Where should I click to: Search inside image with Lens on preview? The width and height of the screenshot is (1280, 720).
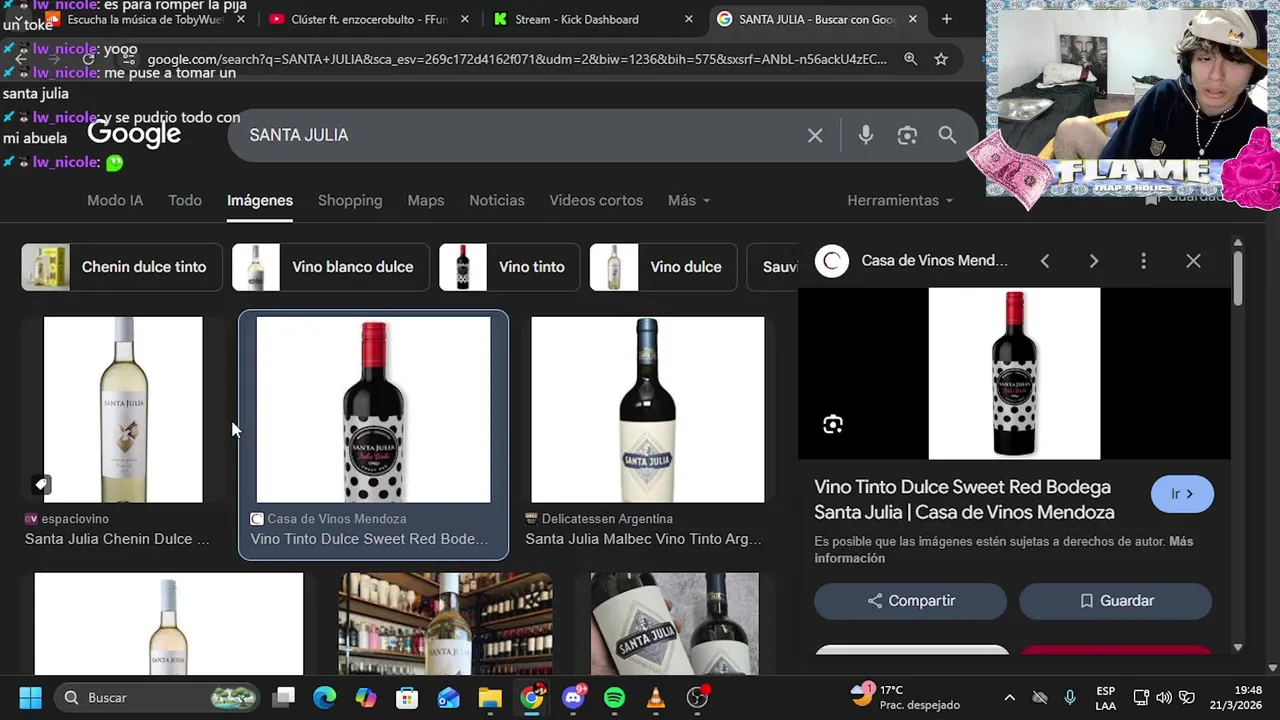coord(833,425)
